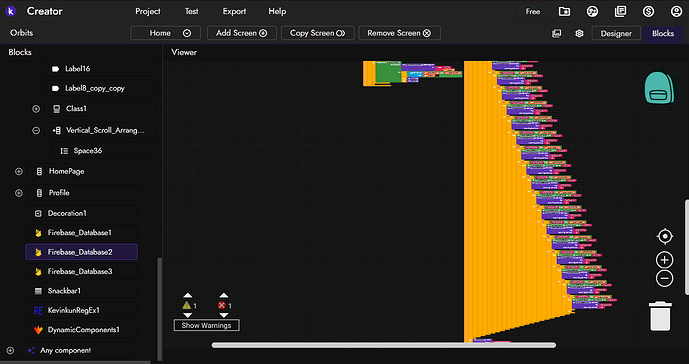Zoom in the blocks workspace
689x364 pixels.
(x=664, y=260)
